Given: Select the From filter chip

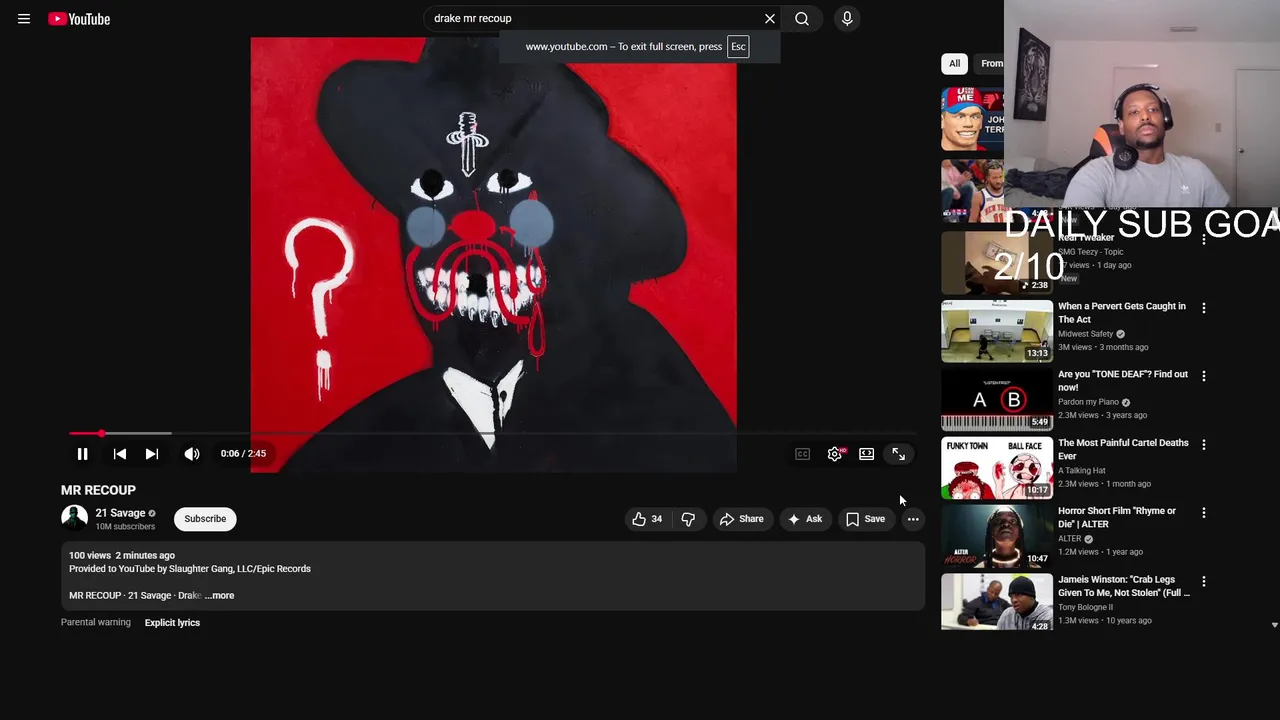Looking at the screenshot, I should (990, 63).
